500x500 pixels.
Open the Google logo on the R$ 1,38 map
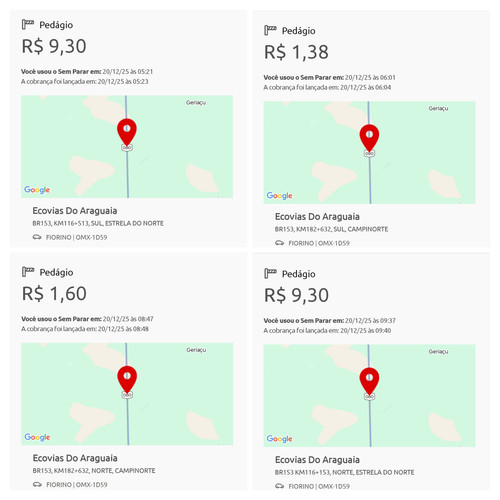click(279, 196)
